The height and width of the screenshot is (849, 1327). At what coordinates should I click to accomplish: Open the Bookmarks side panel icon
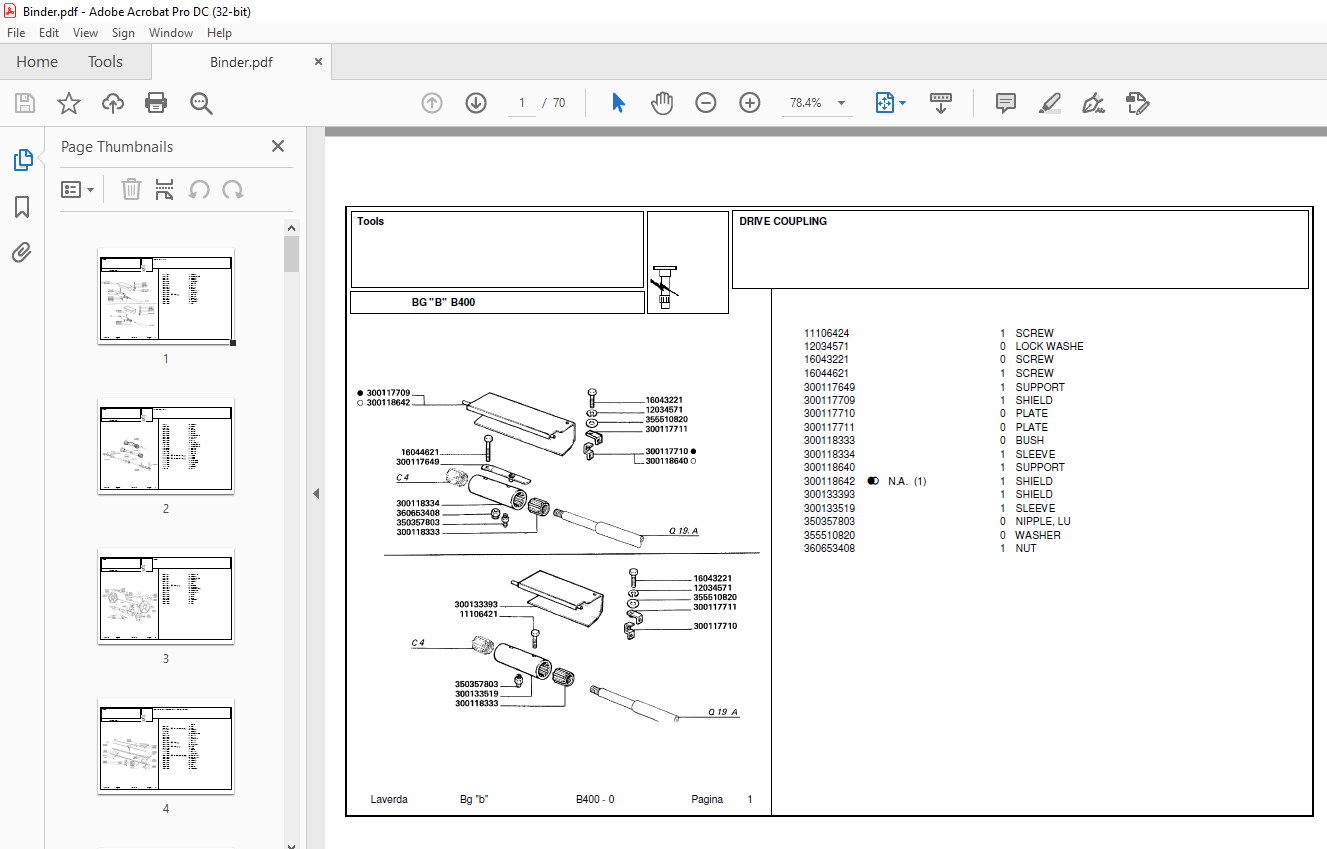pyautogui.click(x=22, y=207)
